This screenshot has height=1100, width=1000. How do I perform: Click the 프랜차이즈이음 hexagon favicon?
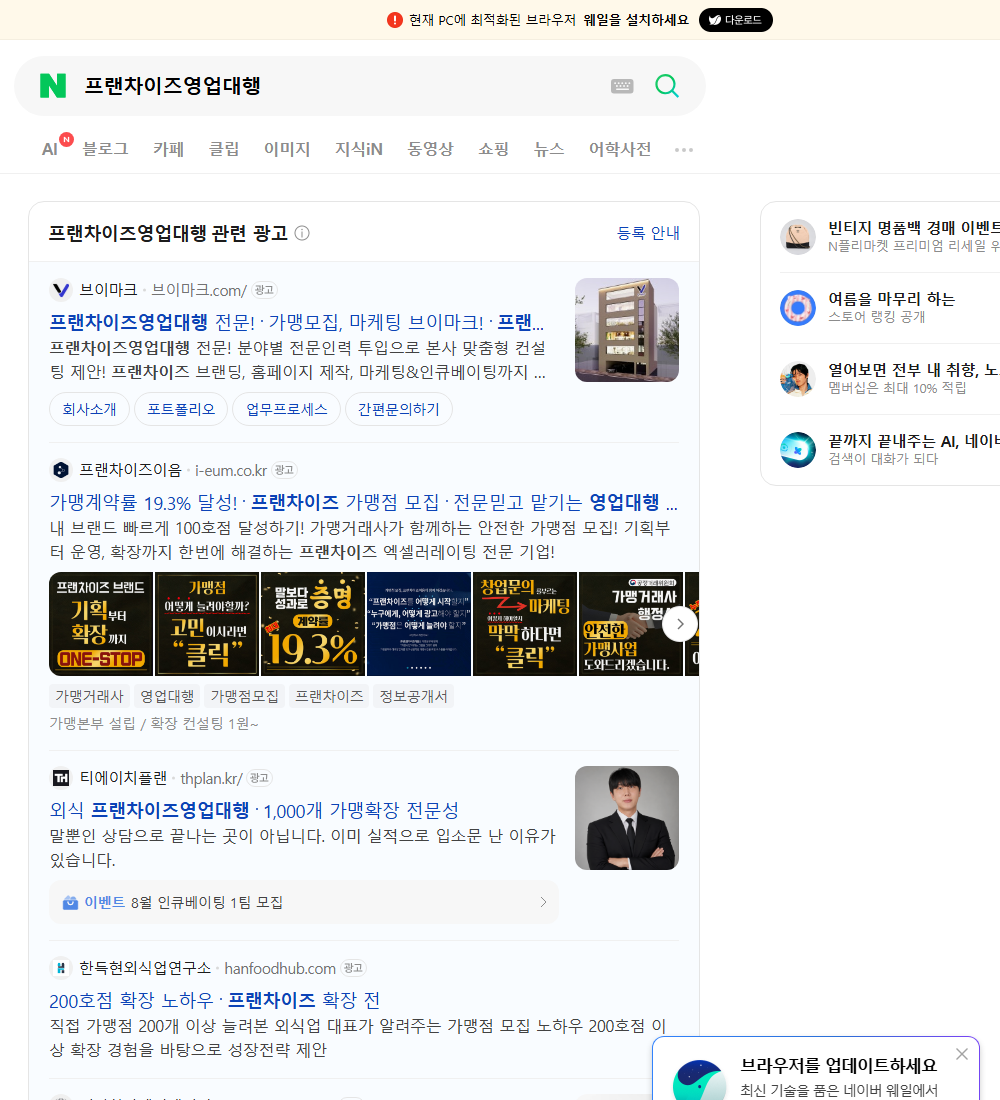coord(61,470)
